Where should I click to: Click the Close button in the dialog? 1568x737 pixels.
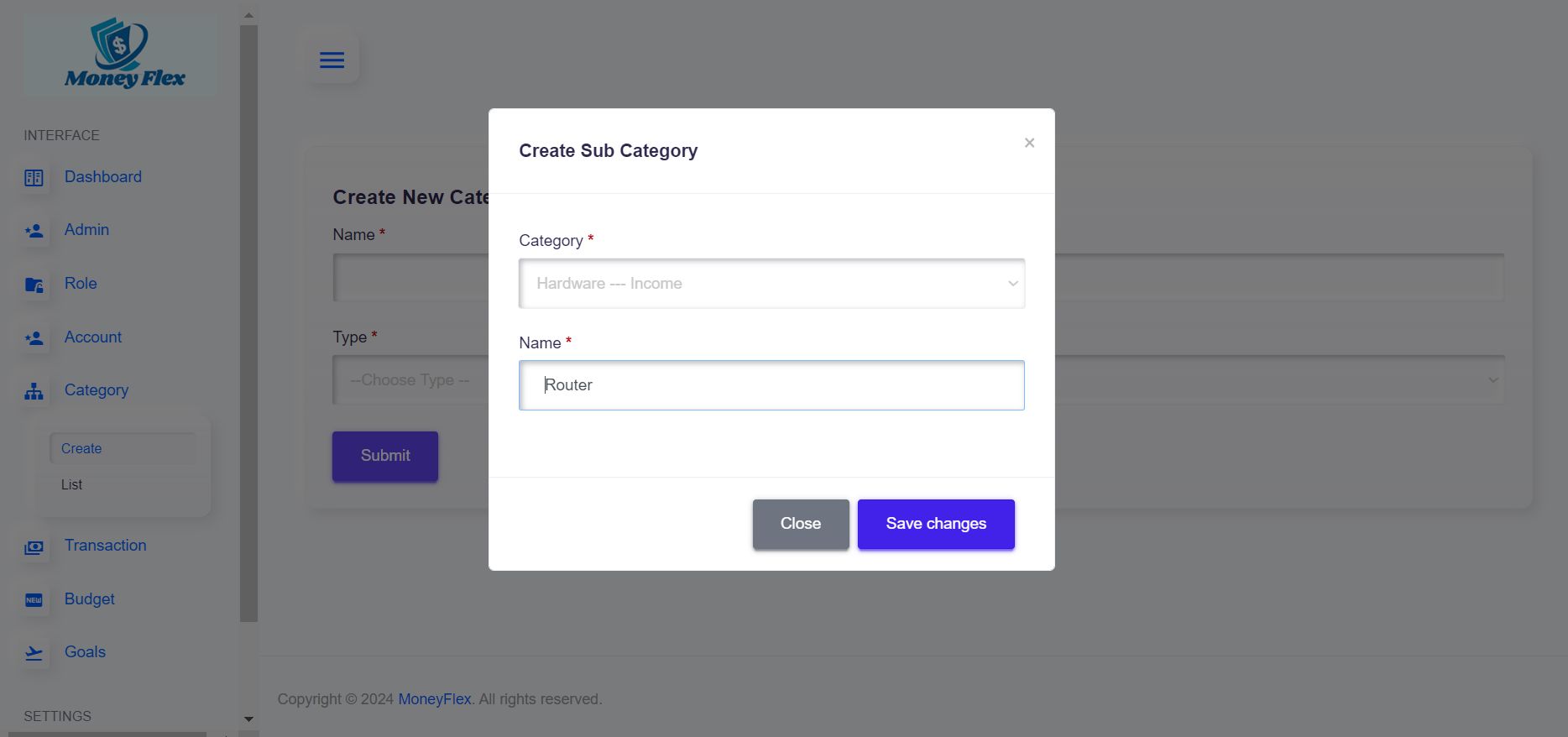[x=801, y=524]
